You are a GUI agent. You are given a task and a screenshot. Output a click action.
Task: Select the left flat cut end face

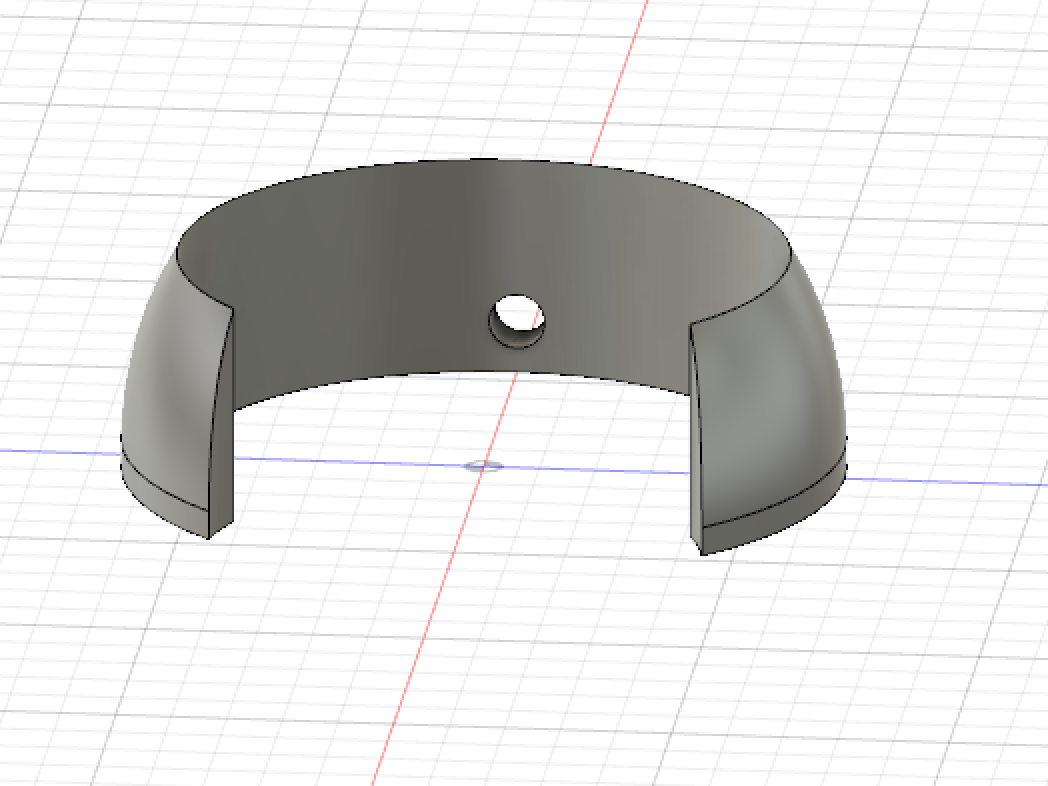(x=222, y=428)
